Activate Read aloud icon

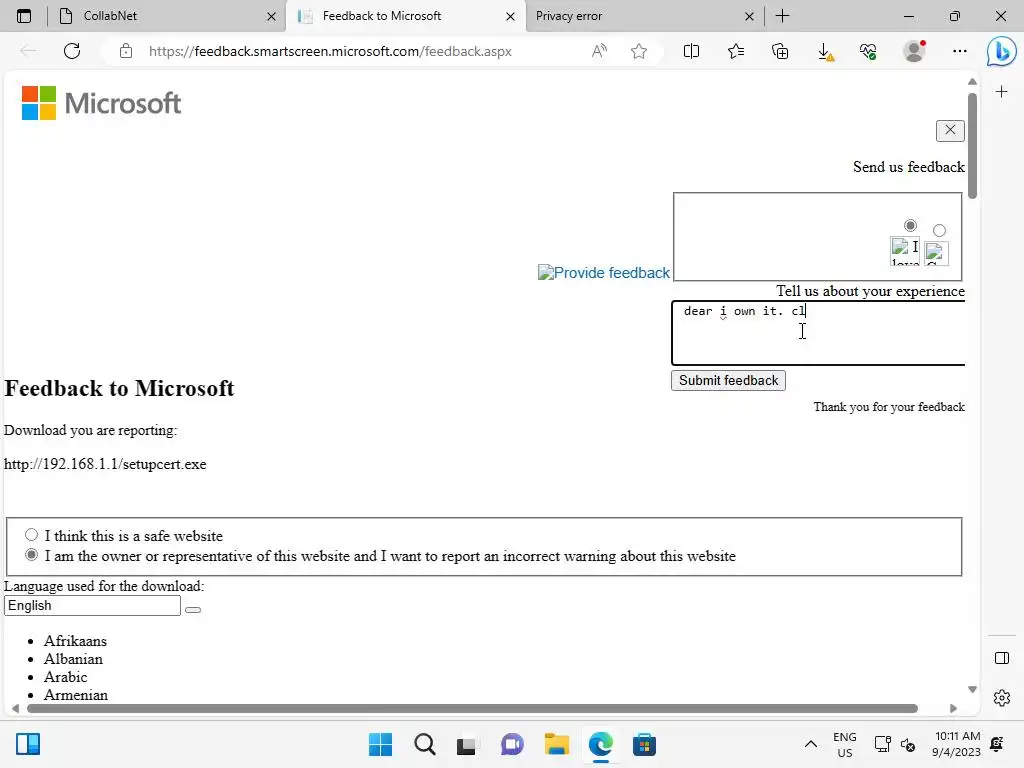pos(599,51)
